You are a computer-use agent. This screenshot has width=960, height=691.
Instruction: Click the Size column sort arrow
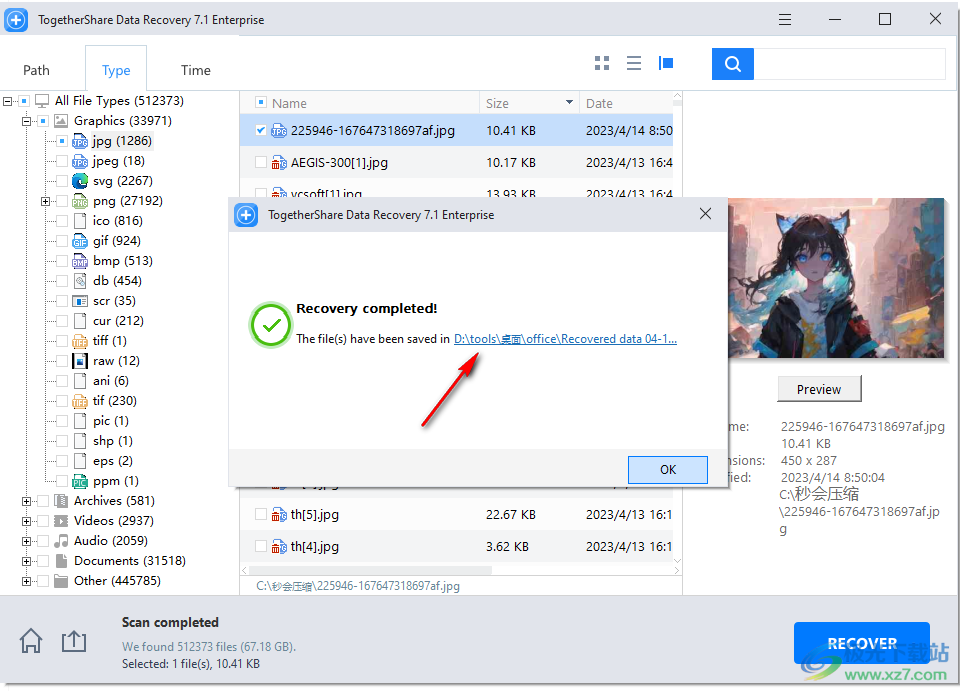click(569, 102)
